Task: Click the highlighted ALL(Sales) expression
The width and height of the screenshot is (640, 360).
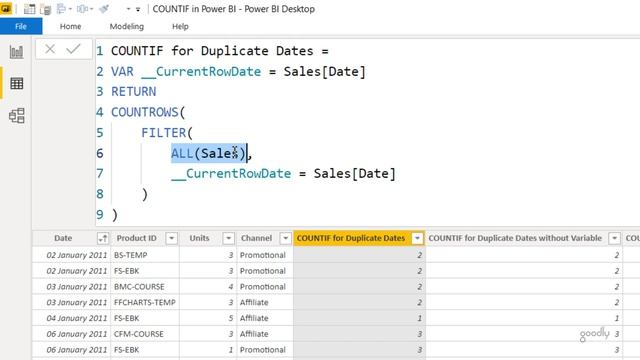Action: pos(209,153)
